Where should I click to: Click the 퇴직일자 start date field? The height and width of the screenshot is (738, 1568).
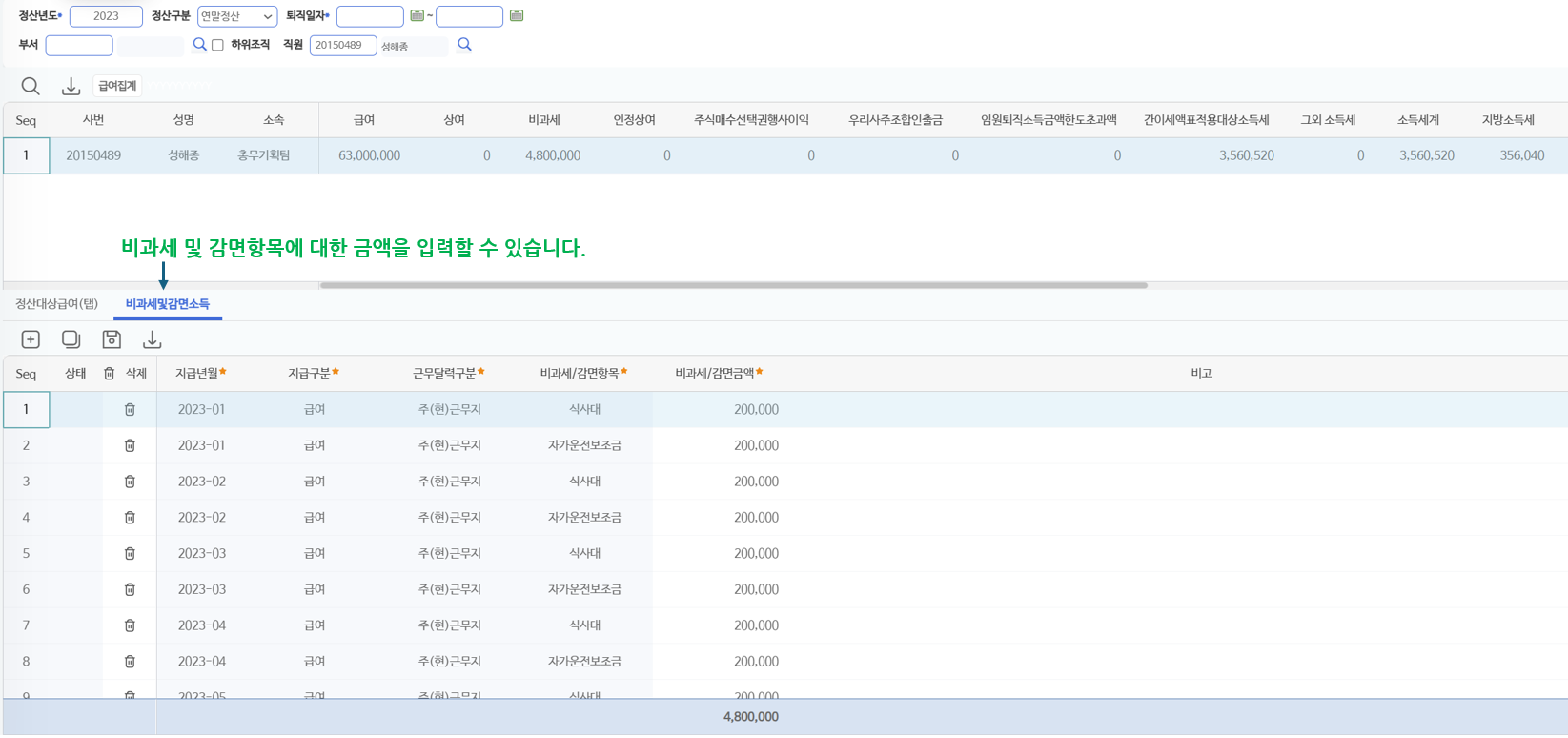[x=370, y=16]
